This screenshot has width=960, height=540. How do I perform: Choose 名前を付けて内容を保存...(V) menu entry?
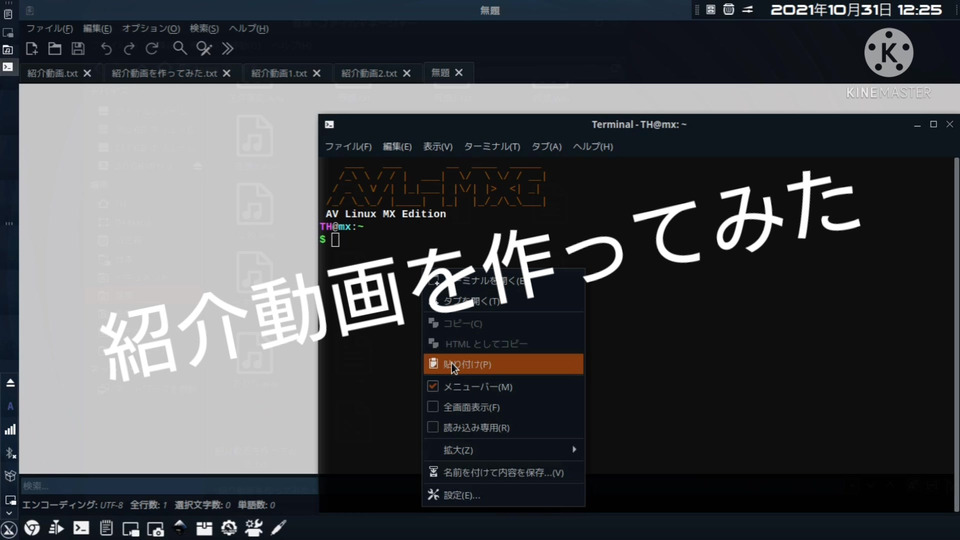[503, 472]
